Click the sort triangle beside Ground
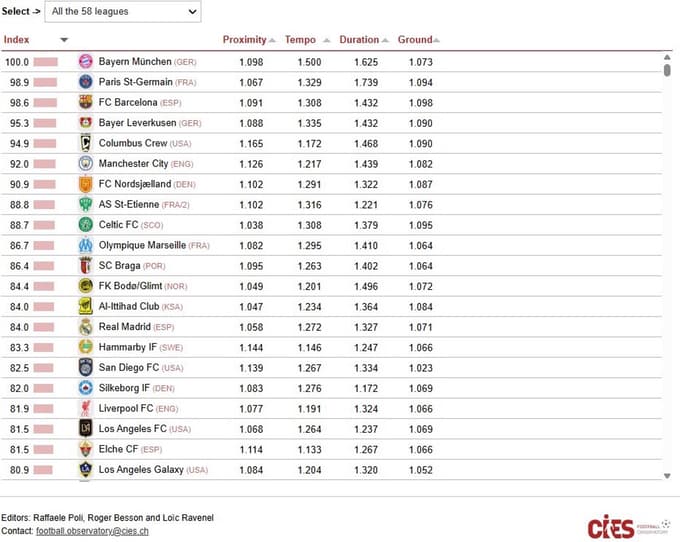This screenshot has height=542, width=680. coord(437,41)
